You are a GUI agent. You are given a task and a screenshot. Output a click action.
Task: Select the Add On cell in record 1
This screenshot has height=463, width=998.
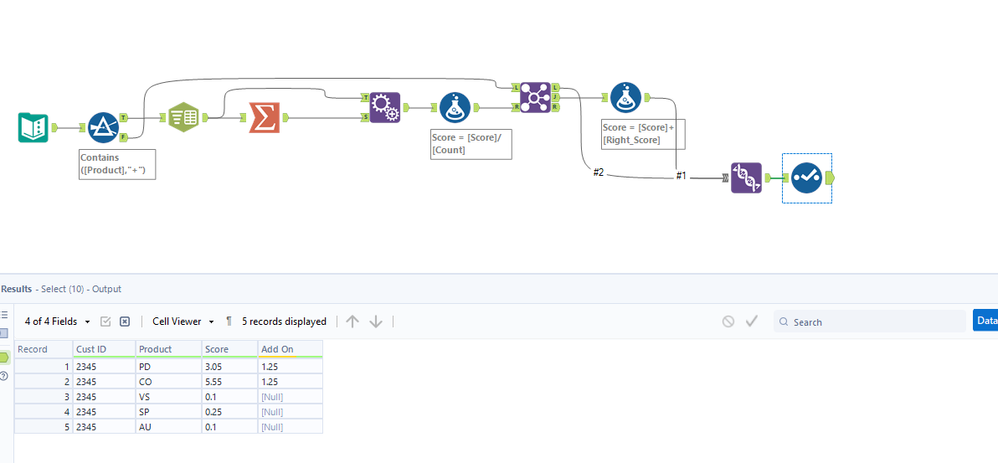click(290, 367)
